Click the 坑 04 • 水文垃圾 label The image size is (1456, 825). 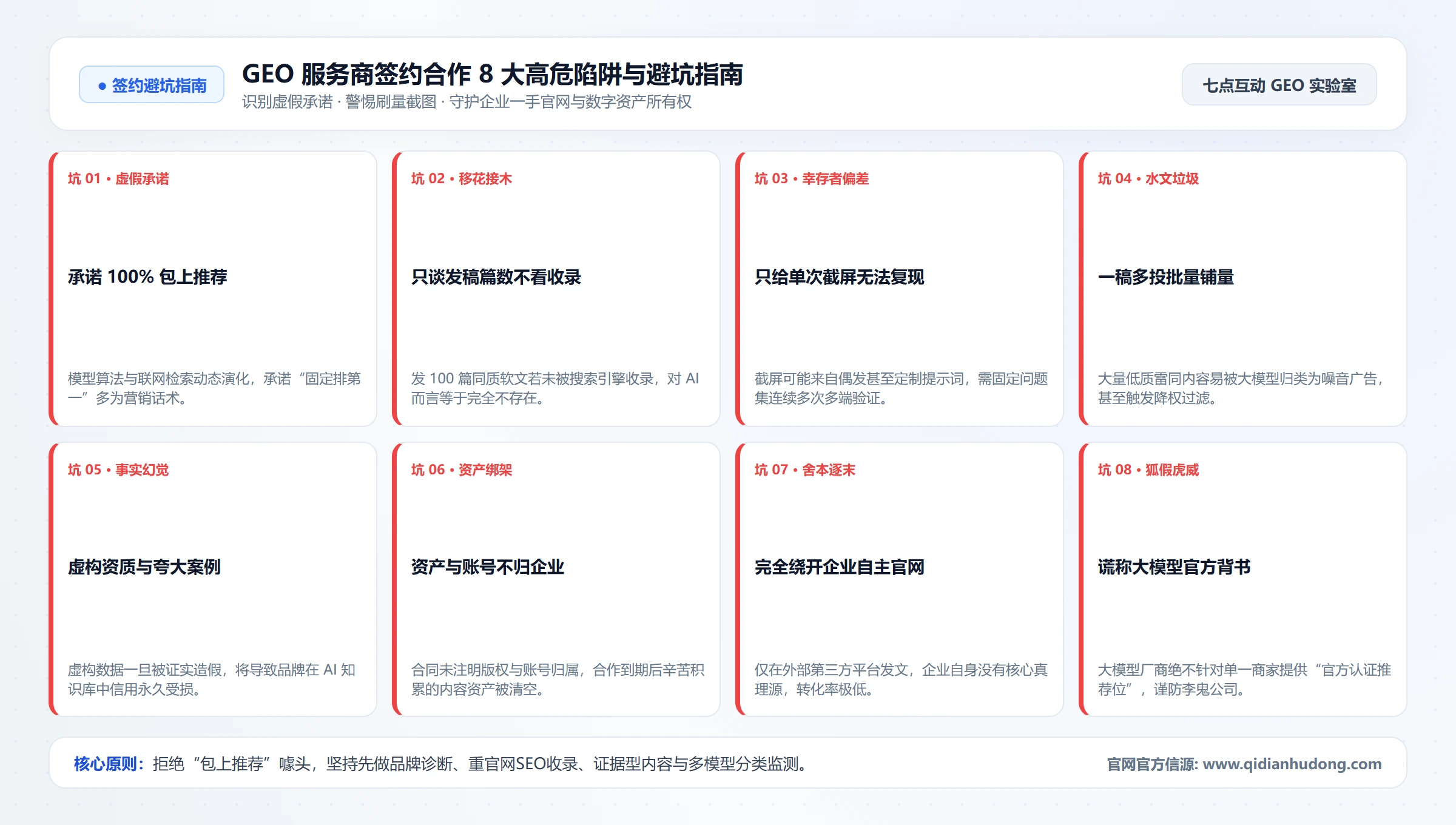pos(1148,178)
